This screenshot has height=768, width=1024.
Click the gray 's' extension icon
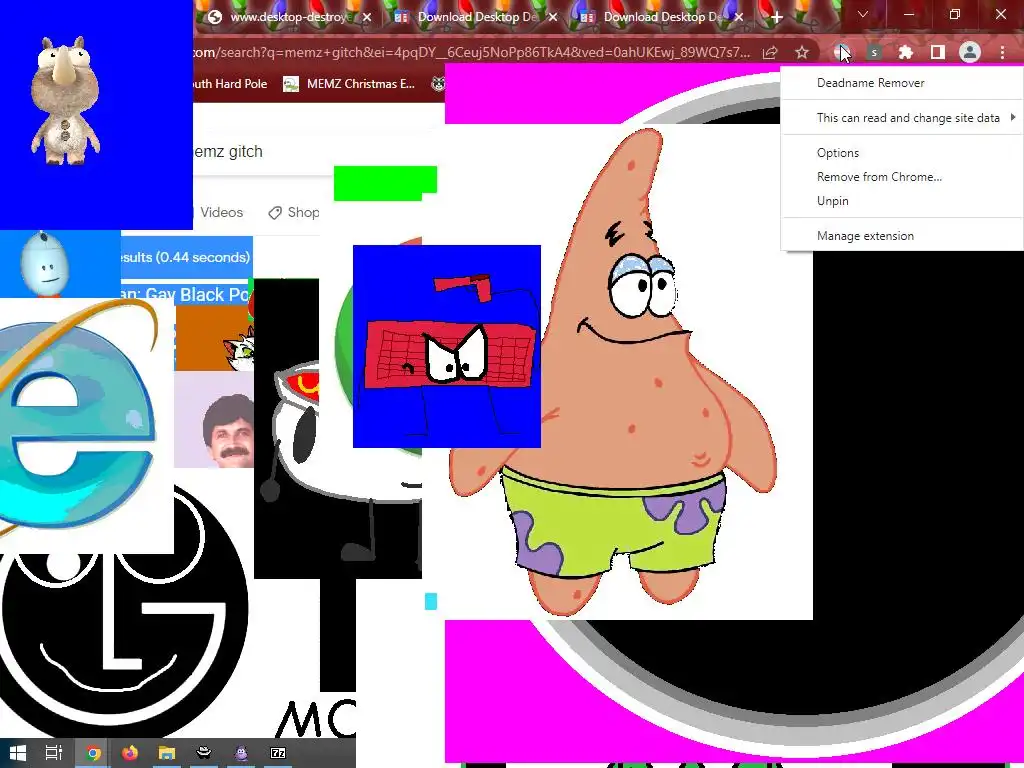(874, 52)
